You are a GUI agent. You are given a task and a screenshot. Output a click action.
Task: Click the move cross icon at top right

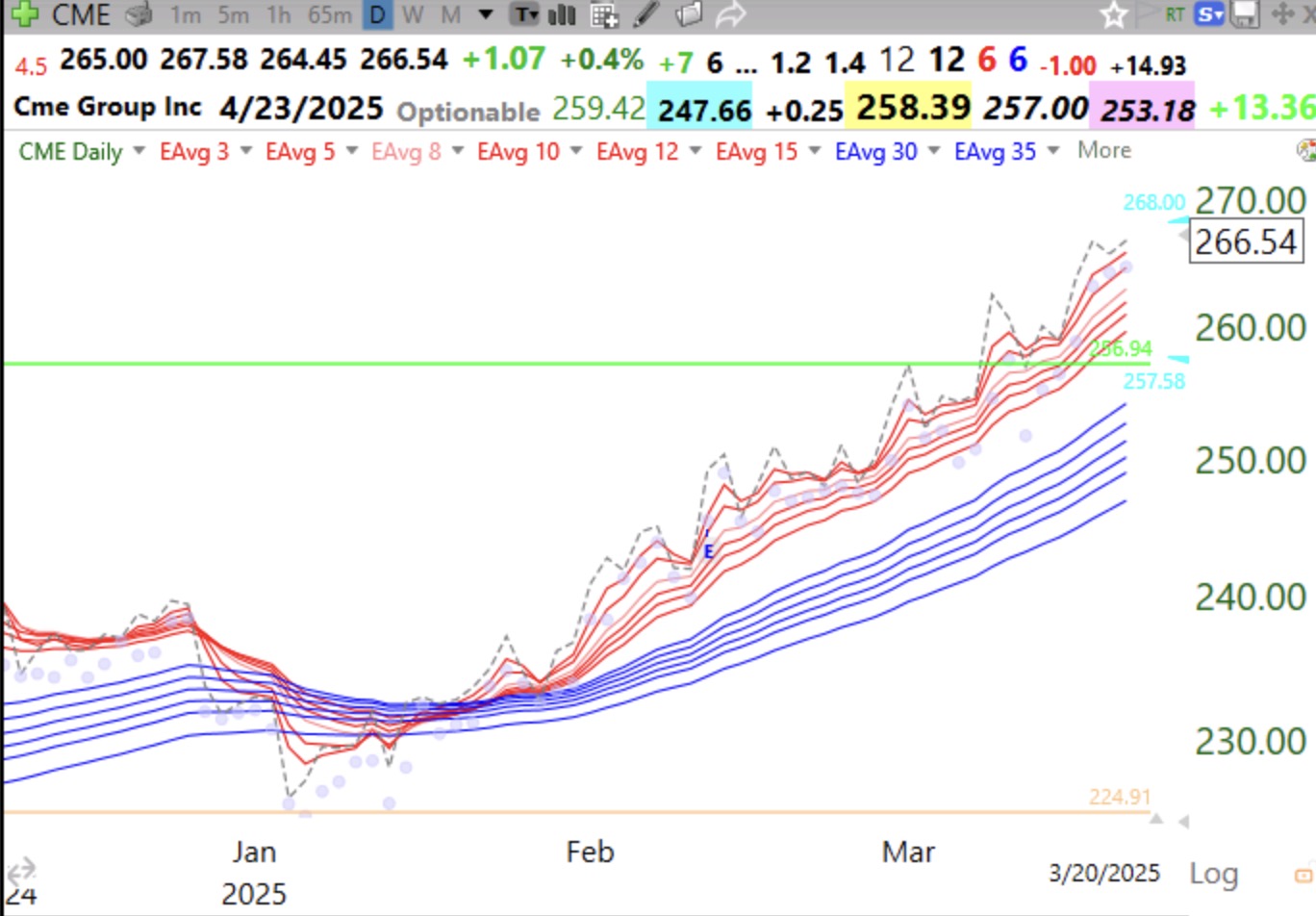point(1282,14)
